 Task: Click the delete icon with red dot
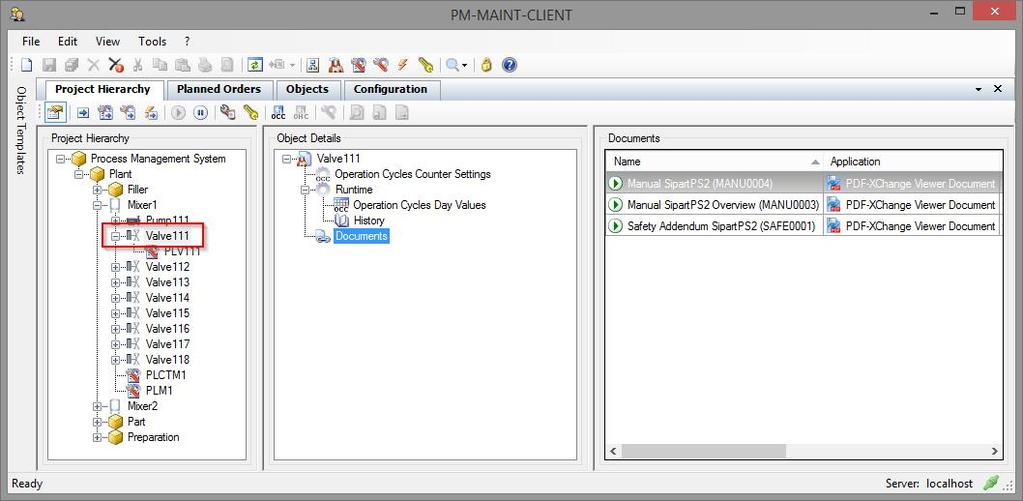(x=115, y=65)
